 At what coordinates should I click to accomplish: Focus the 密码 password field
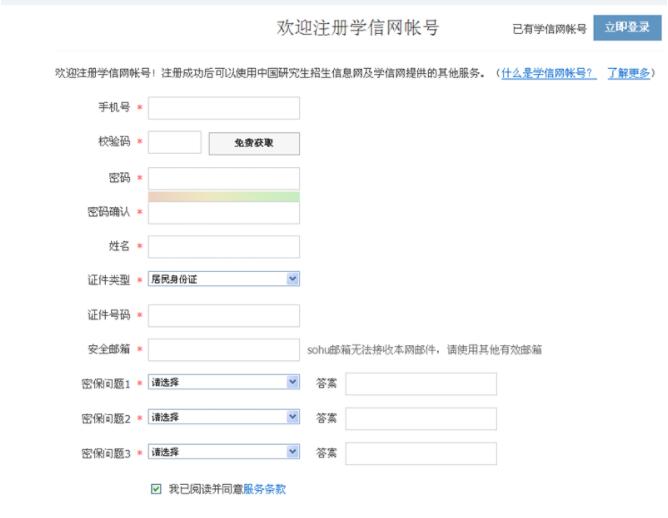(x=224, y=178)
